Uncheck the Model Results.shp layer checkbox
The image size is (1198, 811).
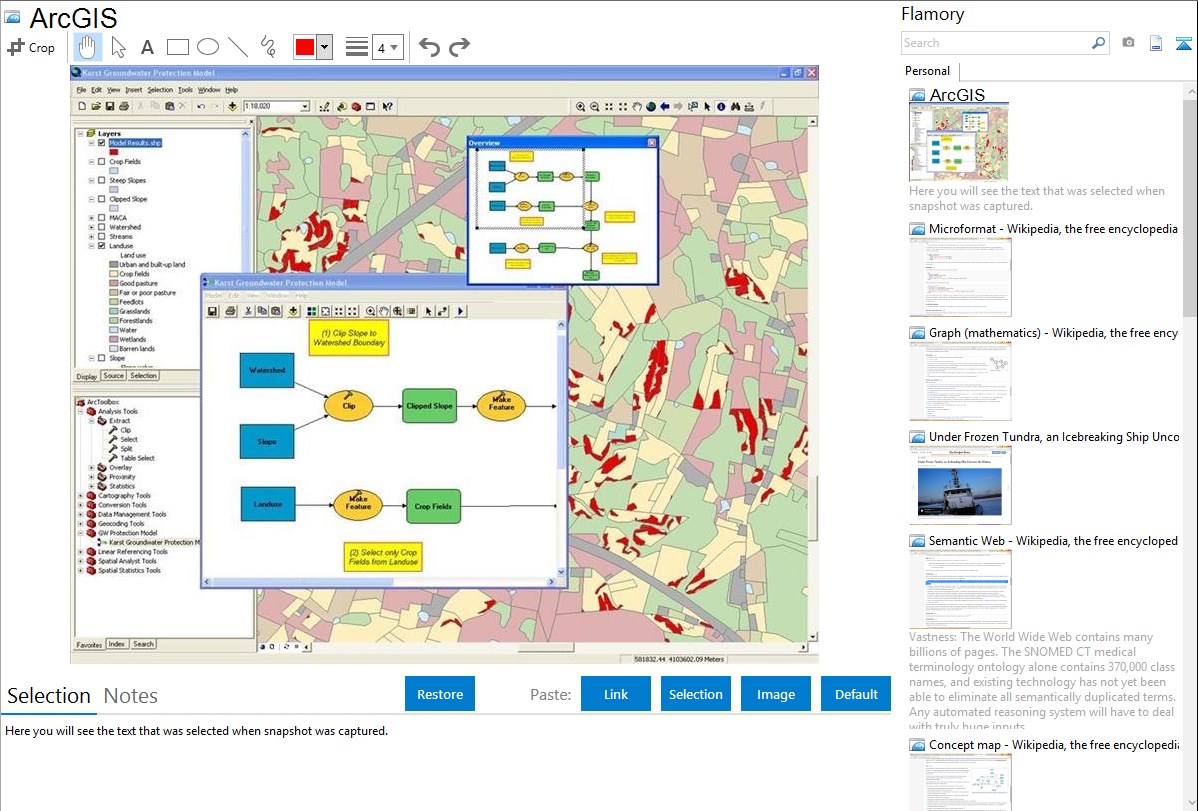pyautogui.click(x=102, y=143)
